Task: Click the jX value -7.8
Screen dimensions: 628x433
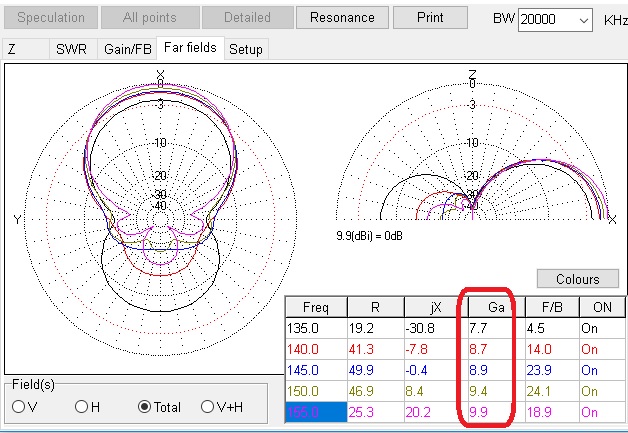Action: (436, 349)
